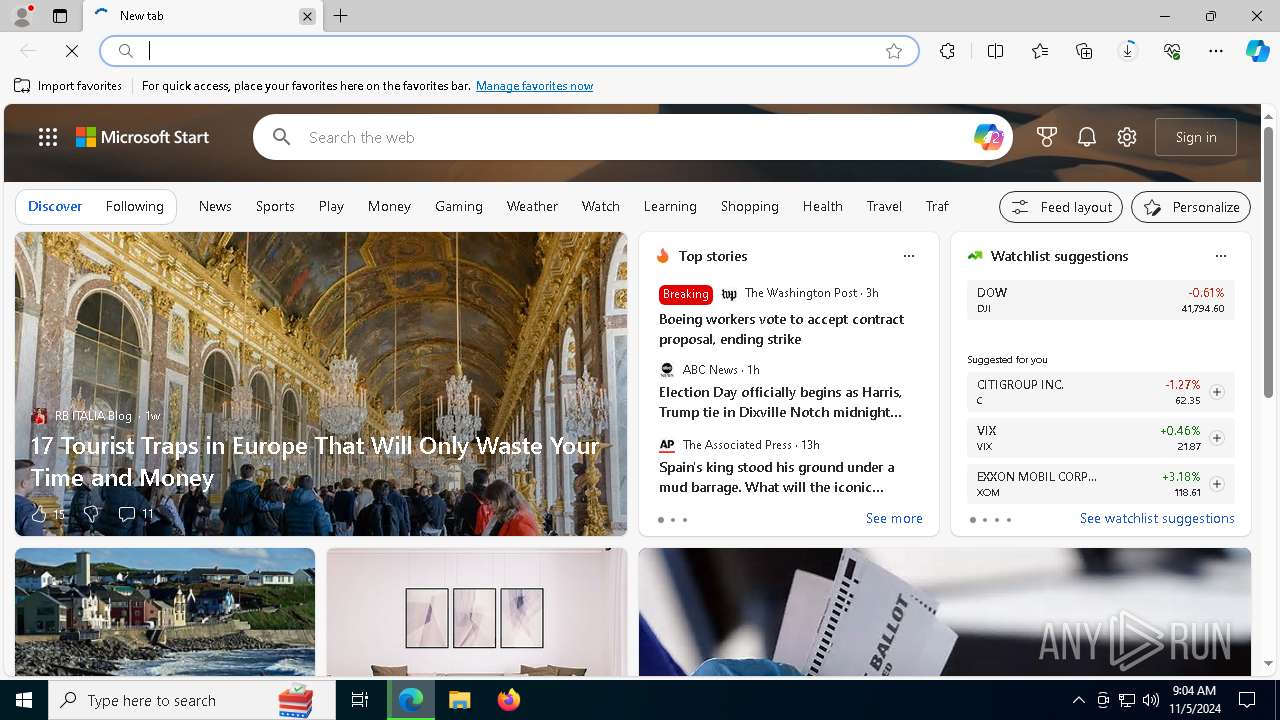The width and height of the screenshot is (1280, 720).
Task: Open the Weather category
Action: [x=532, y=206]
